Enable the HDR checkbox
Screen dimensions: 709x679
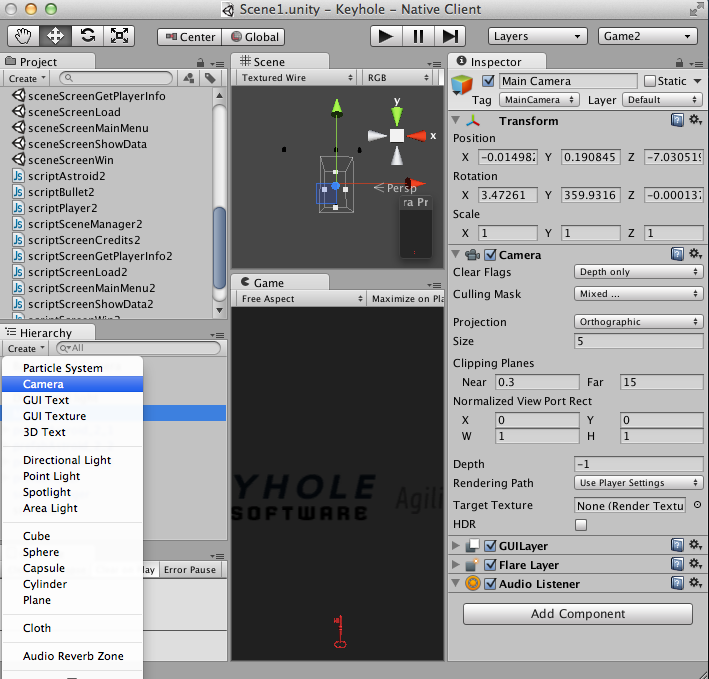[581, 524]
